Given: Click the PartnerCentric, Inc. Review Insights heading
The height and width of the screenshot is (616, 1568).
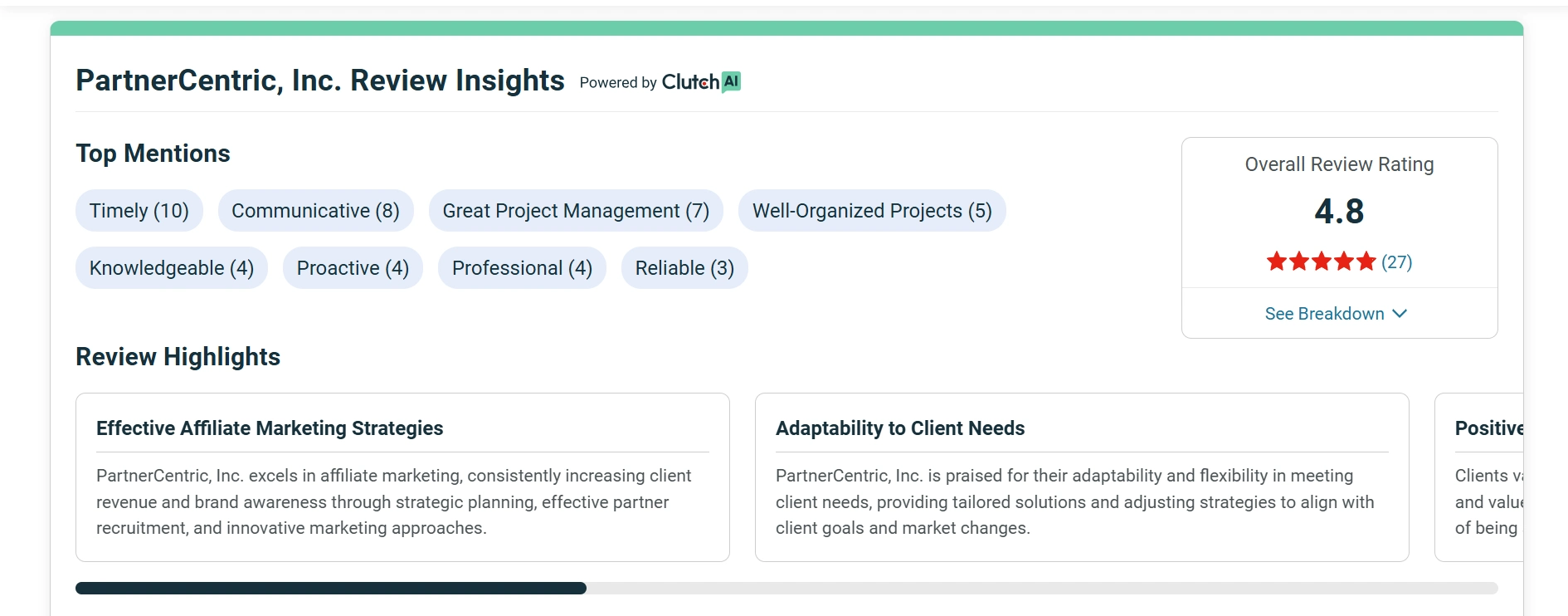Looking at the screenshot, I should click(320, 81).
